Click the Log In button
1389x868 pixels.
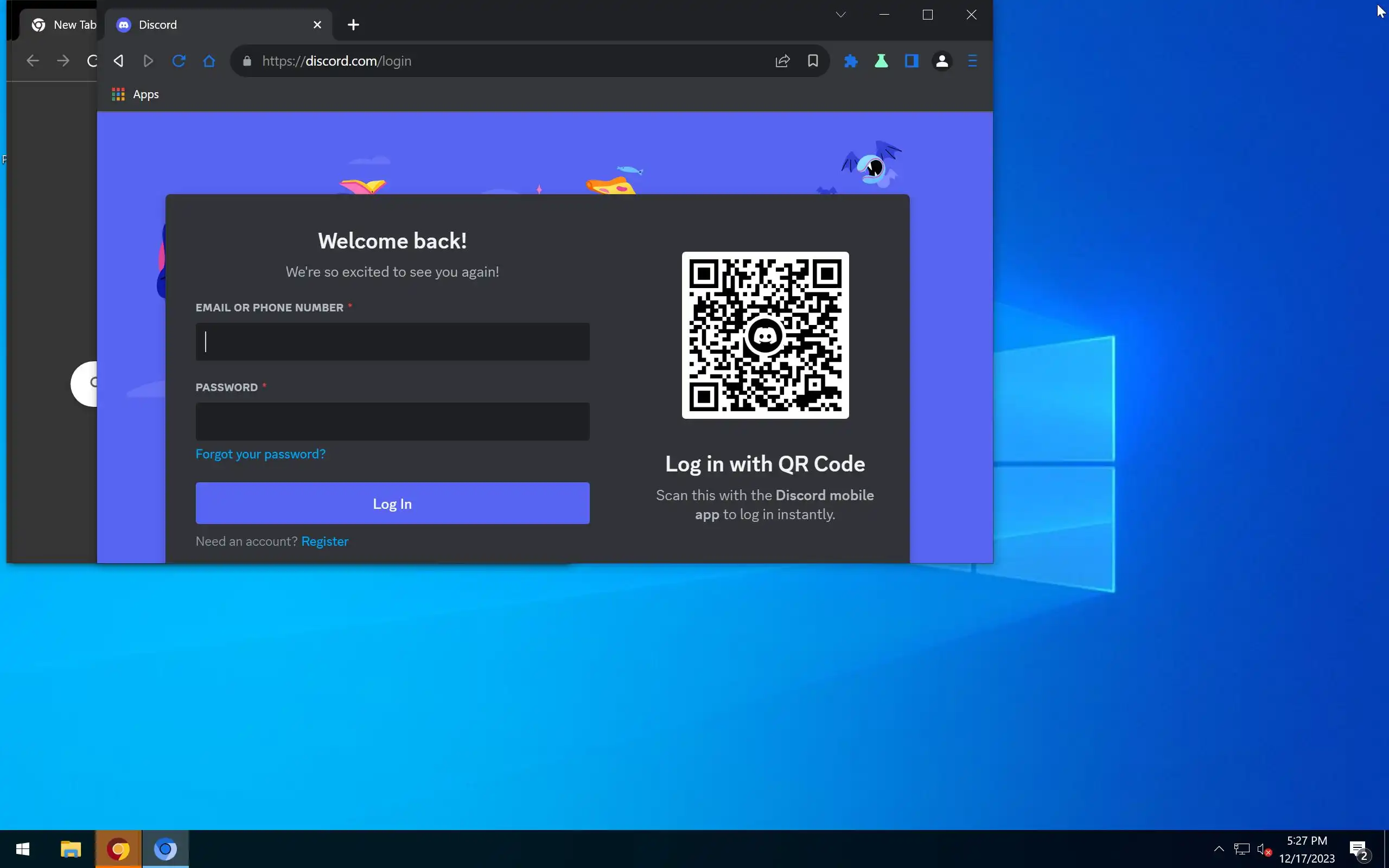[392, 503]
